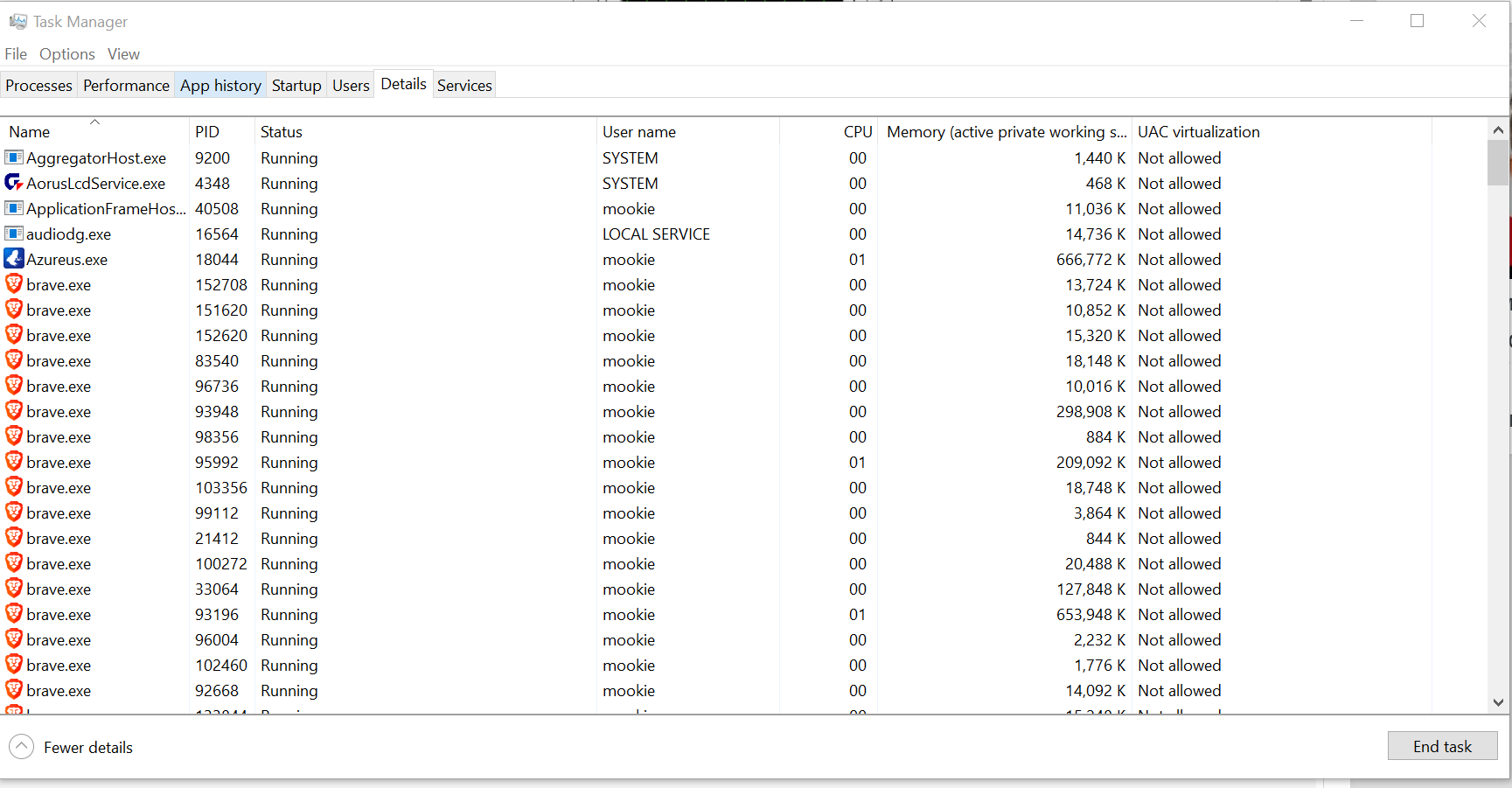This screenshot has height=788, width=1512.
Task: Click the audiodg.exe process icon
Action: pos(14,234)
